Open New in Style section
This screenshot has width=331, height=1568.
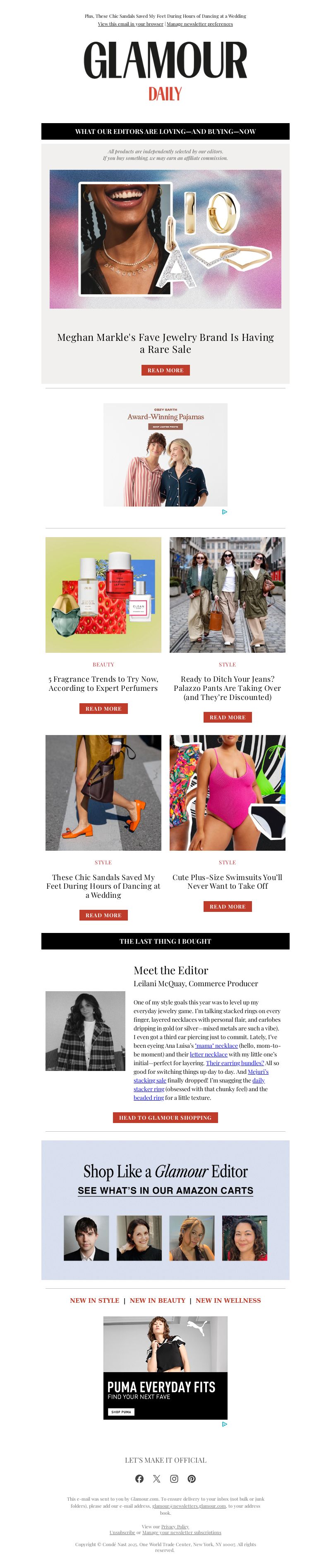tap(94, 1300)
